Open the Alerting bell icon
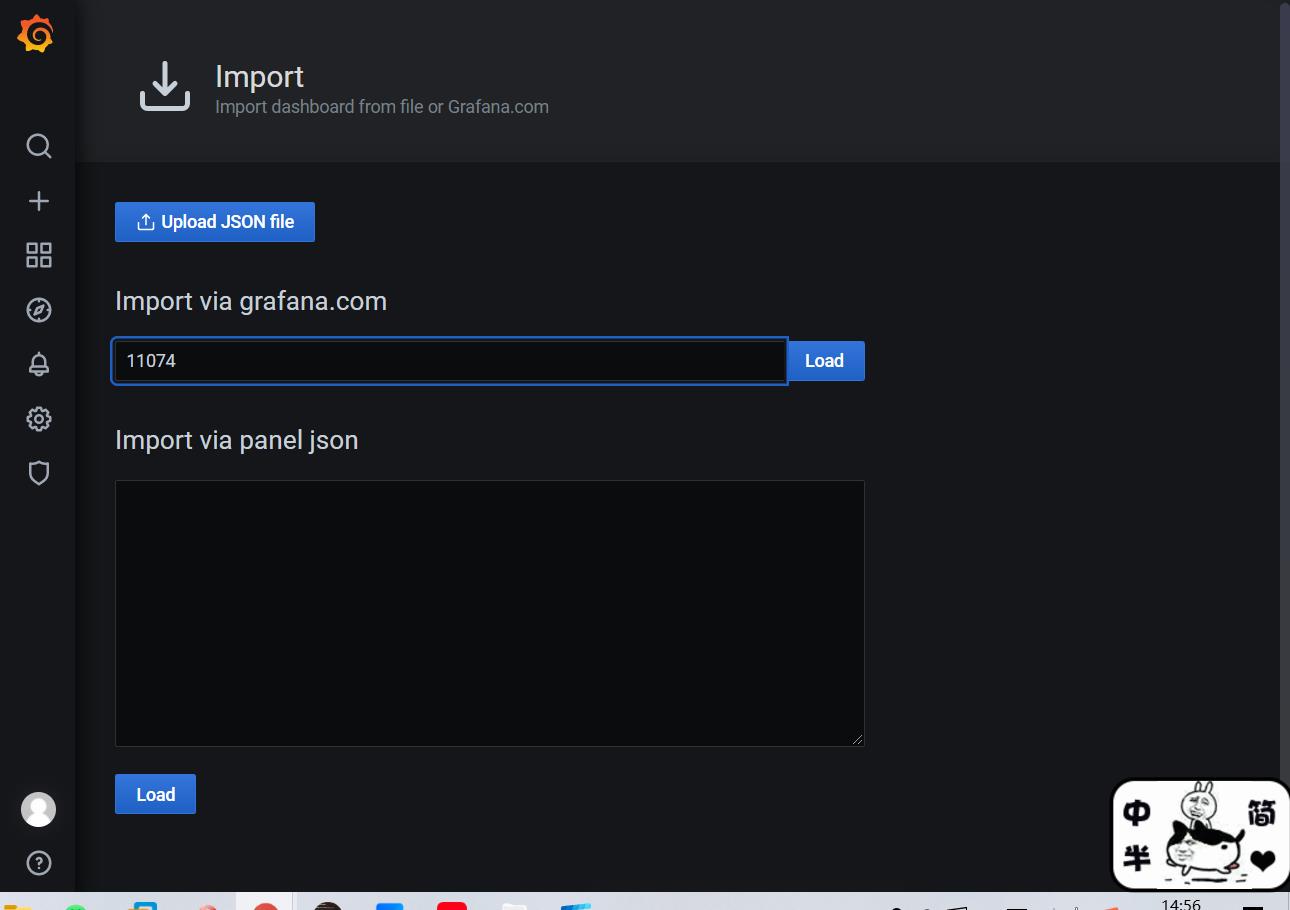 [38, 364]
